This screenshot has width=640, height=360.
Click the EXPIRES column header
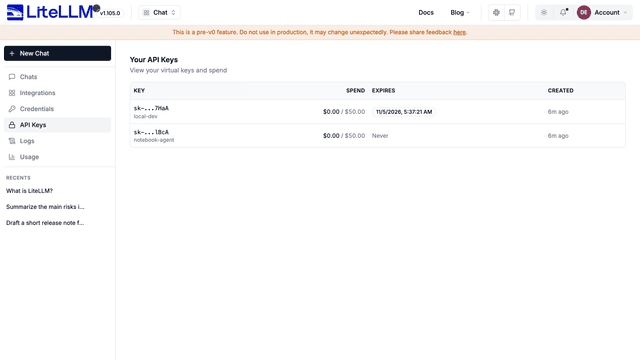point(383,91)
